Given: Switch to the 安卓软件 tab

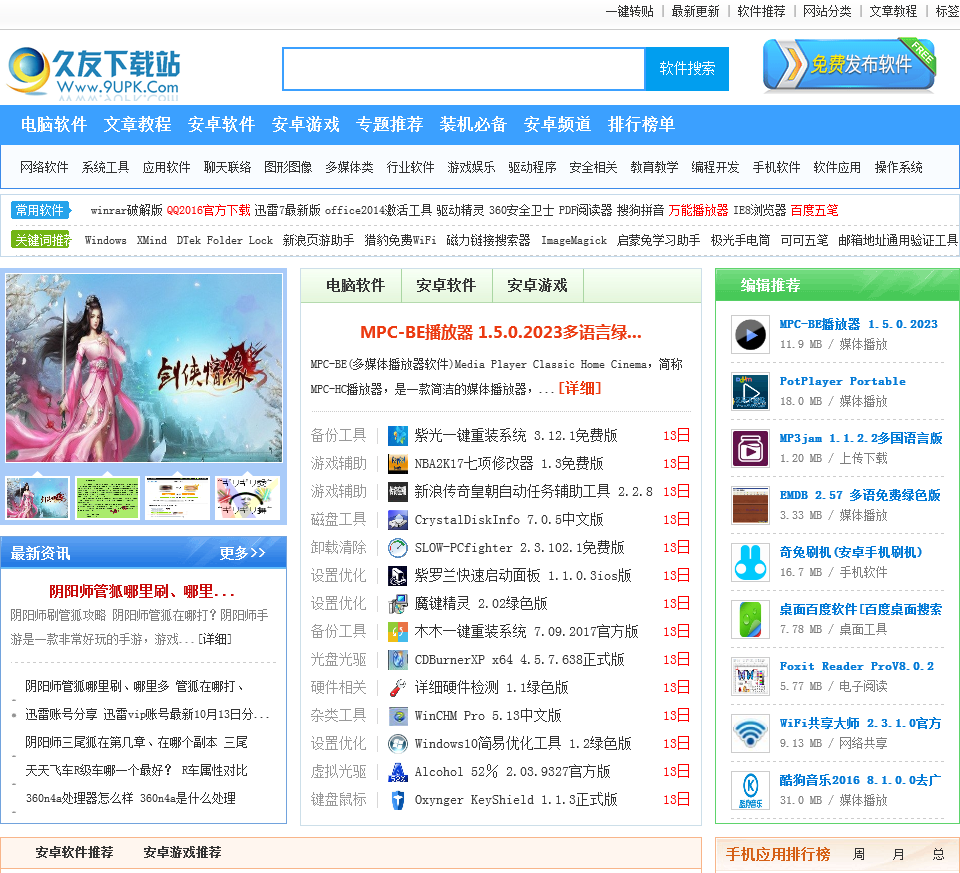Looking at the screenshot, I should tap(446, 285).
